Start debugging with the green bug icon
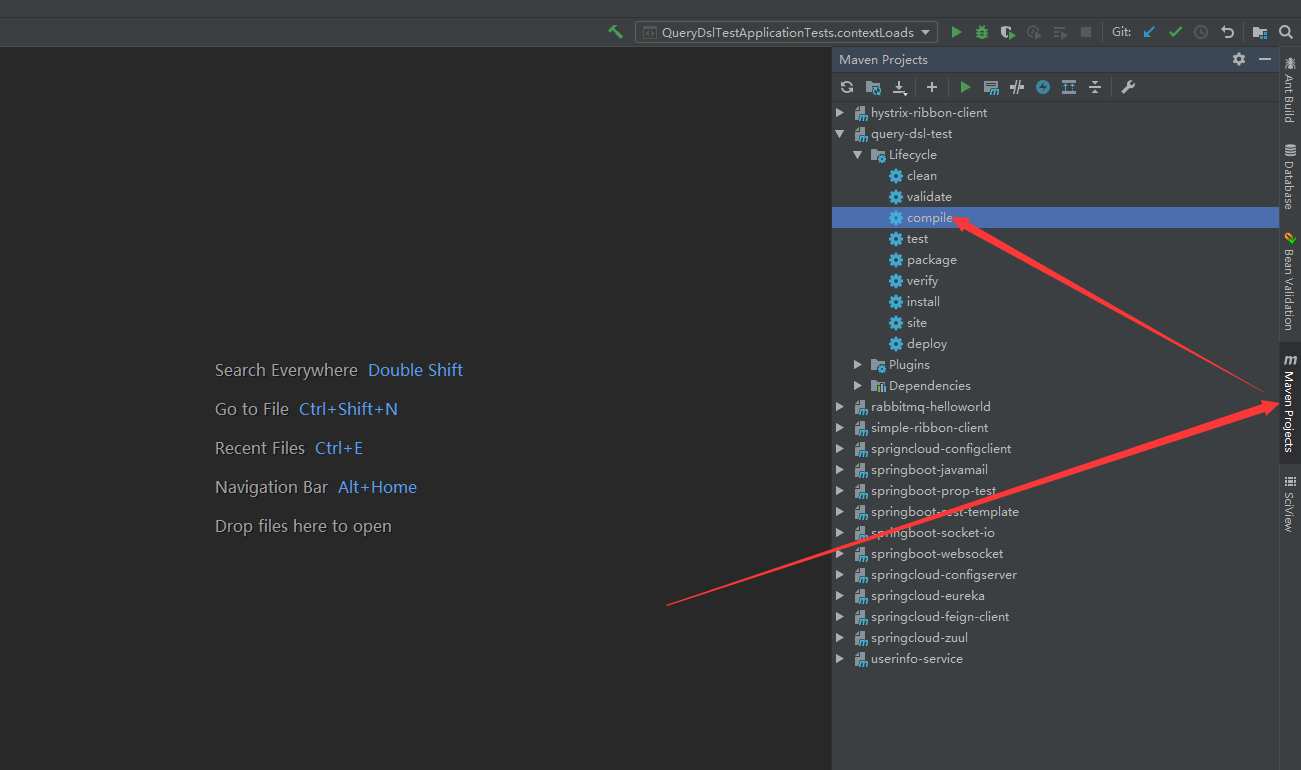The height and width of the screenshot is (770, 1301). 982,32
